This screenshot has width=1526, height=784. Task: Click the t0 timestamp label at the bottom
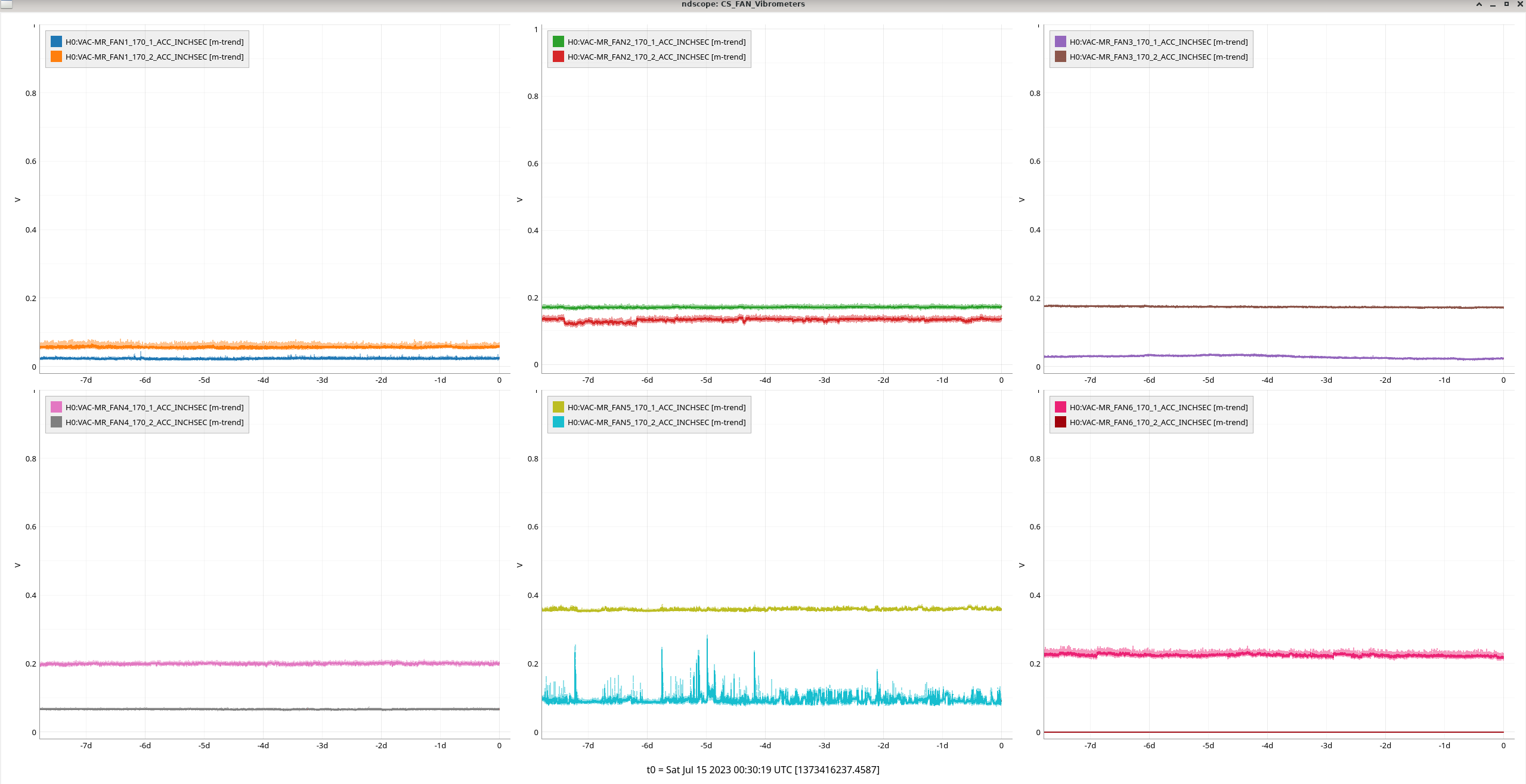click(763, 770)
